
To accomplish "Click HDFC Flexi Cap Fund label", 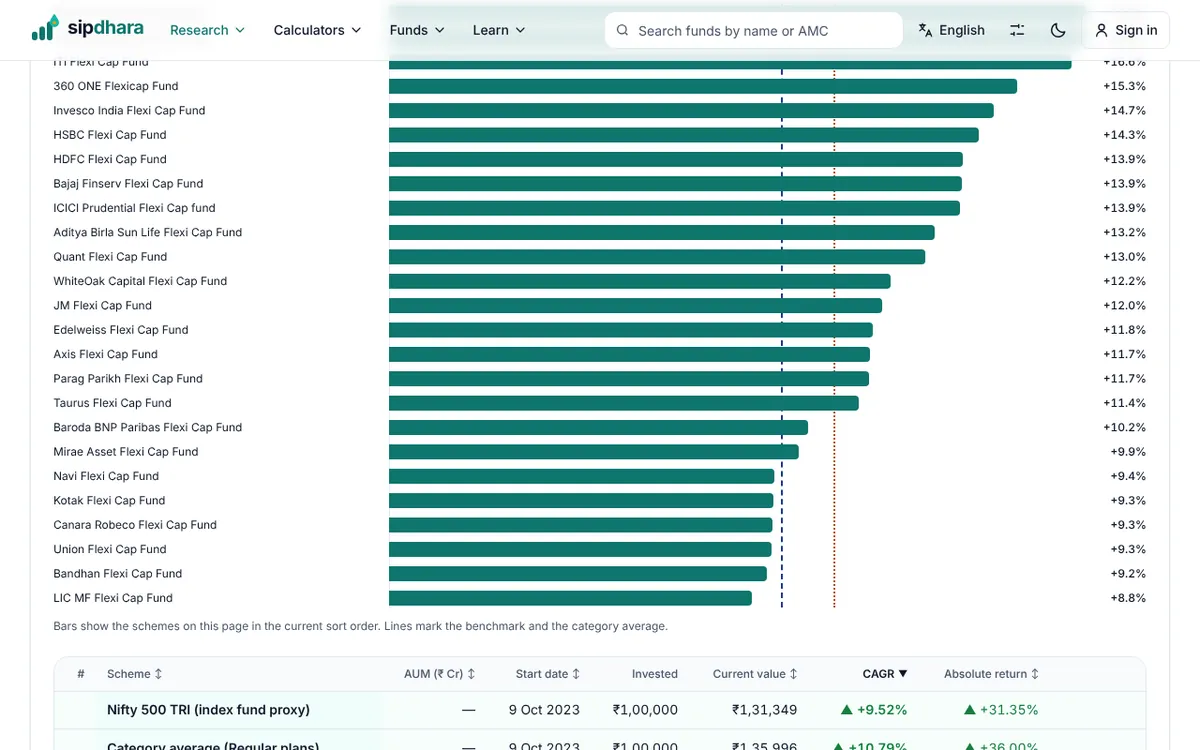I will 110,159.
